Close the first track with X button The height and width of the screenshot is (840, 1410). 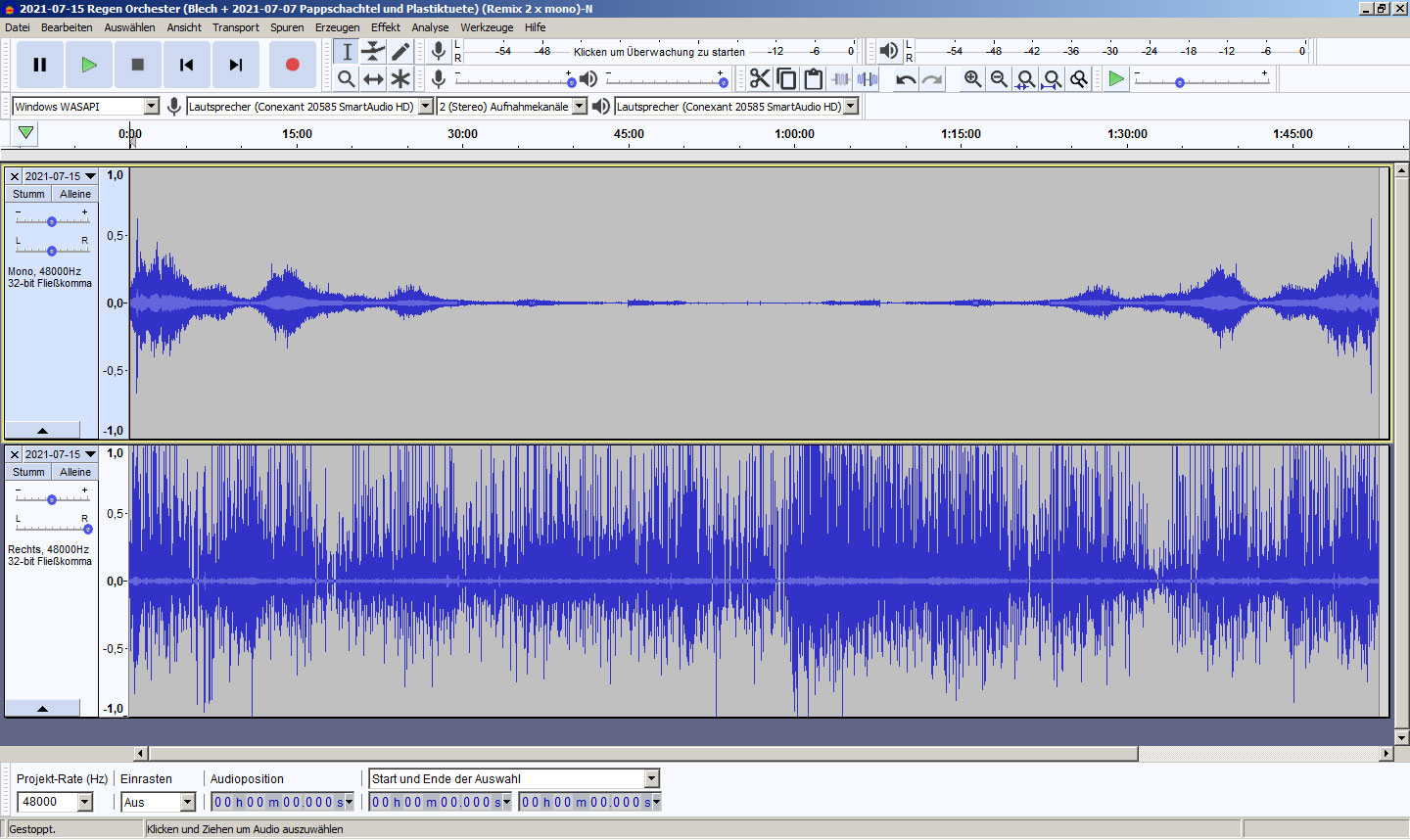(x=15, y=177)
